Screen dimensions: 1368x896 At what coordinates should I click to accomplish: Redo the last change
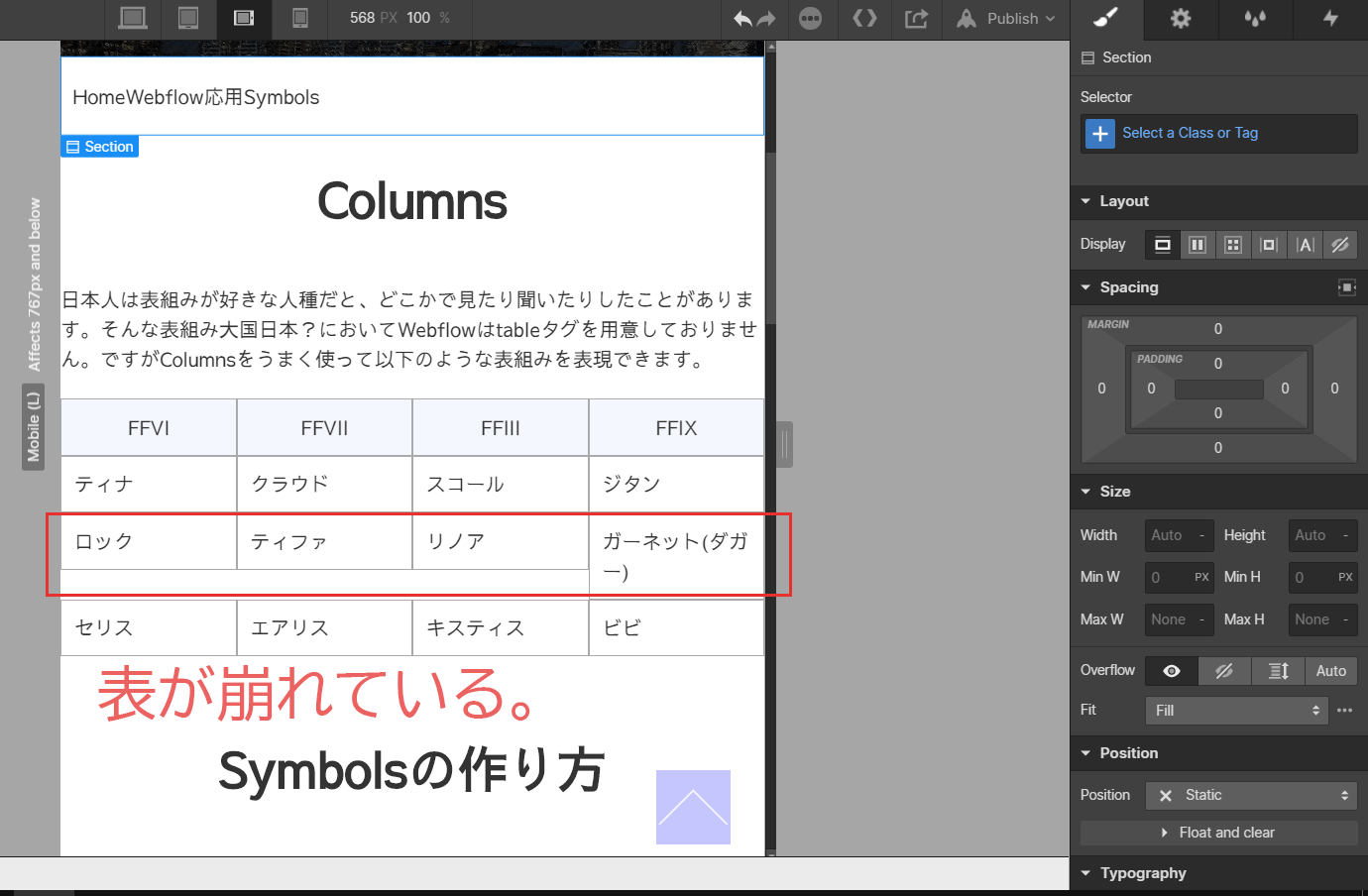[766, 19]
